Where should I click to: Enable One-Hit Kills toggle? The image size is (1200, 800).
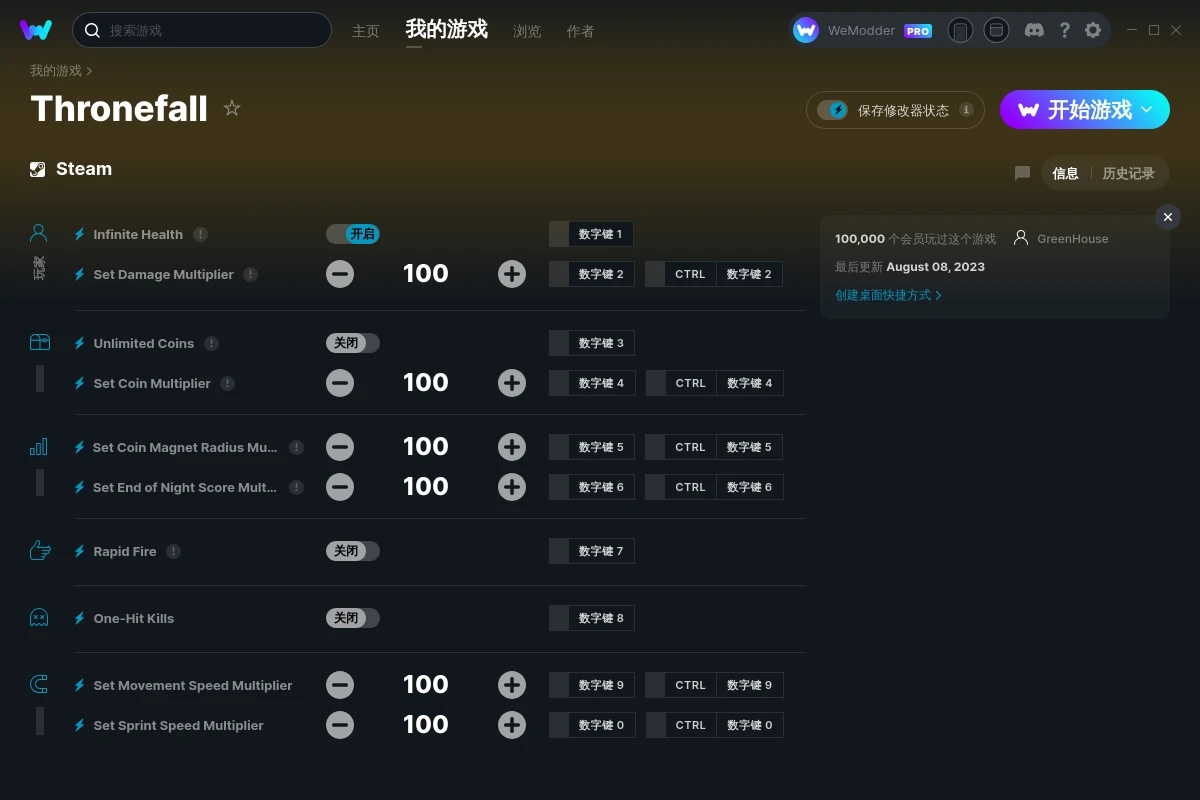pyautogui.click(x=353, y=618)
